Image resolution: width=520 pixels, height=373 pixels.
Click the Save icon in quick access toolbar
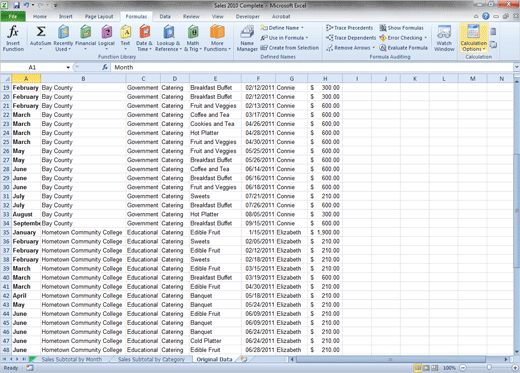pos(16,5)
